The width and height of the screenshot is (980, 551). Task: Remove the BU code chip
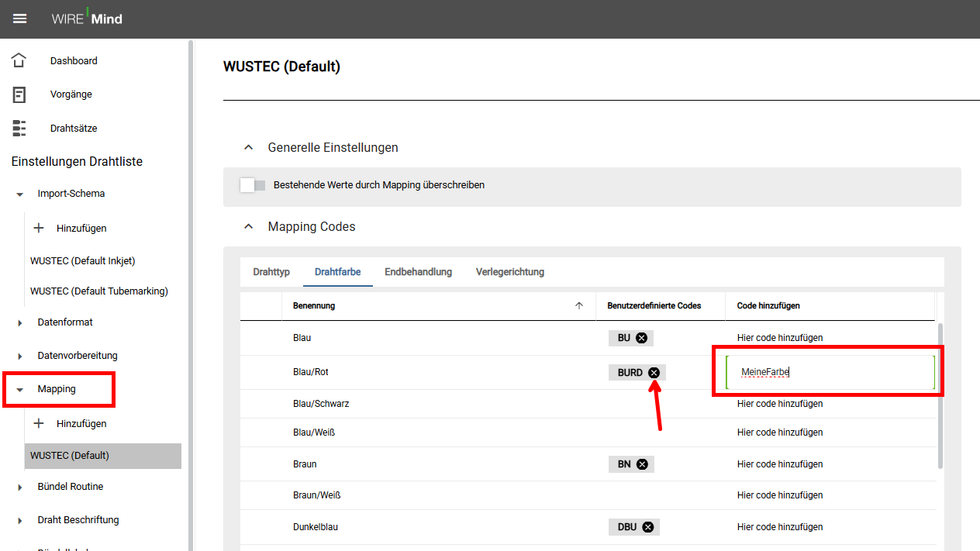coord(641,338)
